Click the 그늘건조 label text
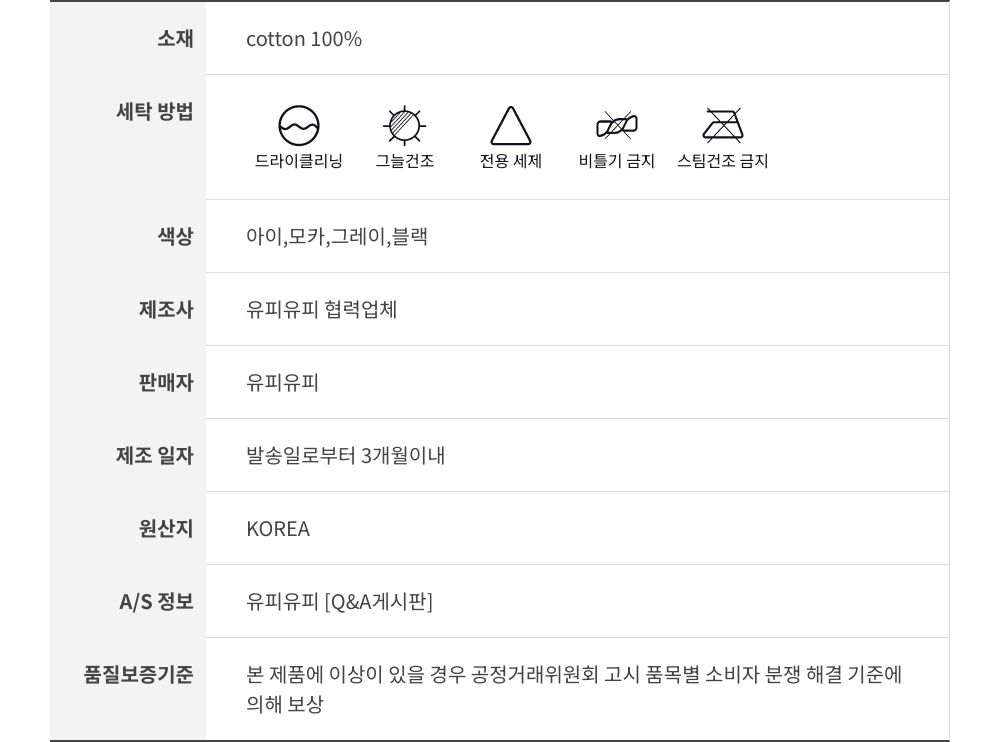This screenshot has height=742, width=1000. click(404, 161)
